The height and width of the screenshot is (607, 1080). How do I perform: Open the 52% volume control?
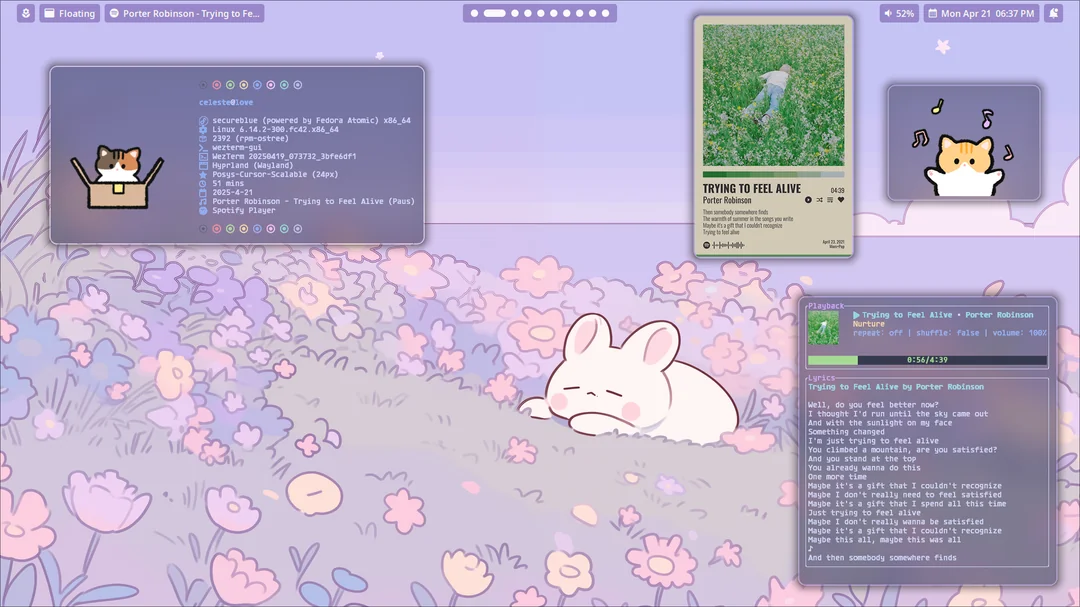click(x=899, y=13)
